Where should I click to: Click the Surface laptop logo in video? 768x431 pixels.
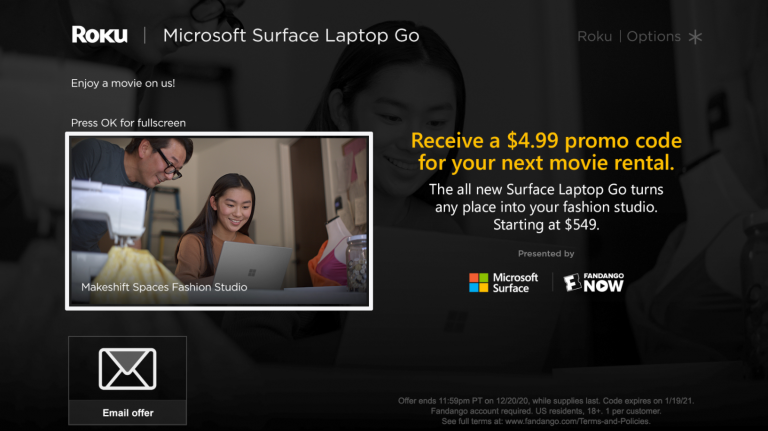(x=252, y=272)
